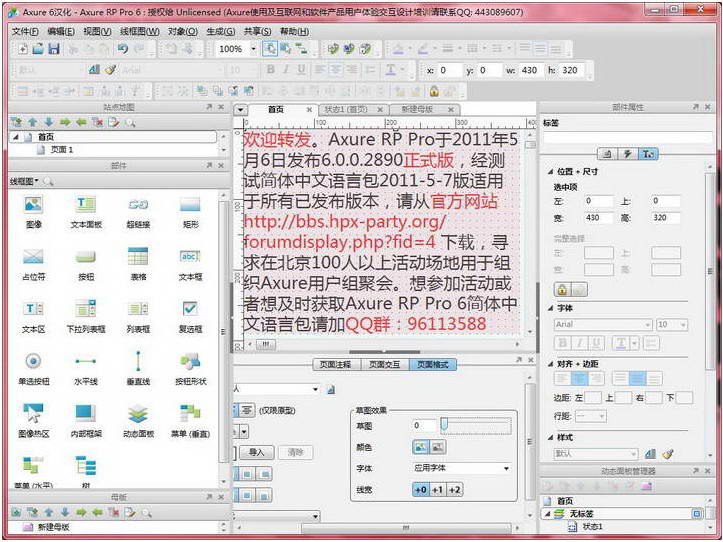The image size is (723, 542).
Task: Select the 复选框 checkbox widget
Action: pyautogui.click(x=190, y=316)
